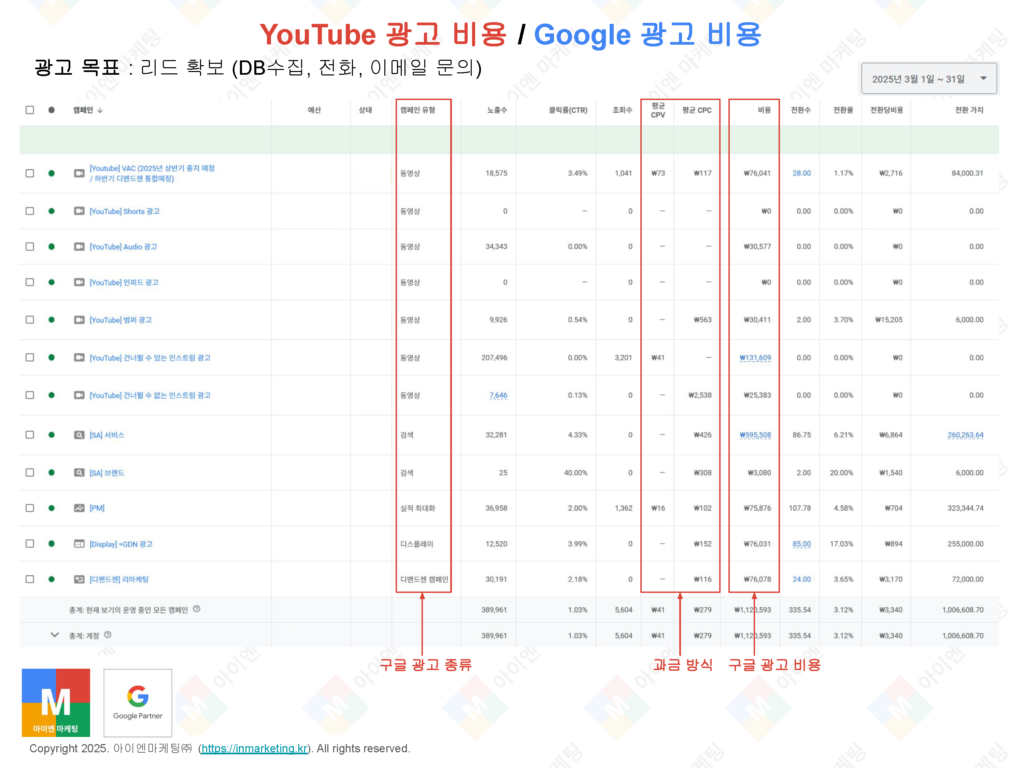Sort by 평균 CPC column header

tap(697, 110)
